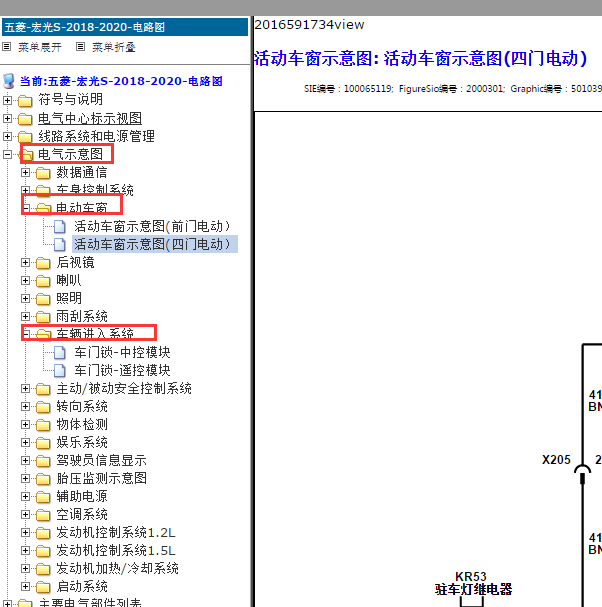Click the 菜单展开 expand-all button
The width and height of the screenshot is (602, 607).
click(40, 47)
